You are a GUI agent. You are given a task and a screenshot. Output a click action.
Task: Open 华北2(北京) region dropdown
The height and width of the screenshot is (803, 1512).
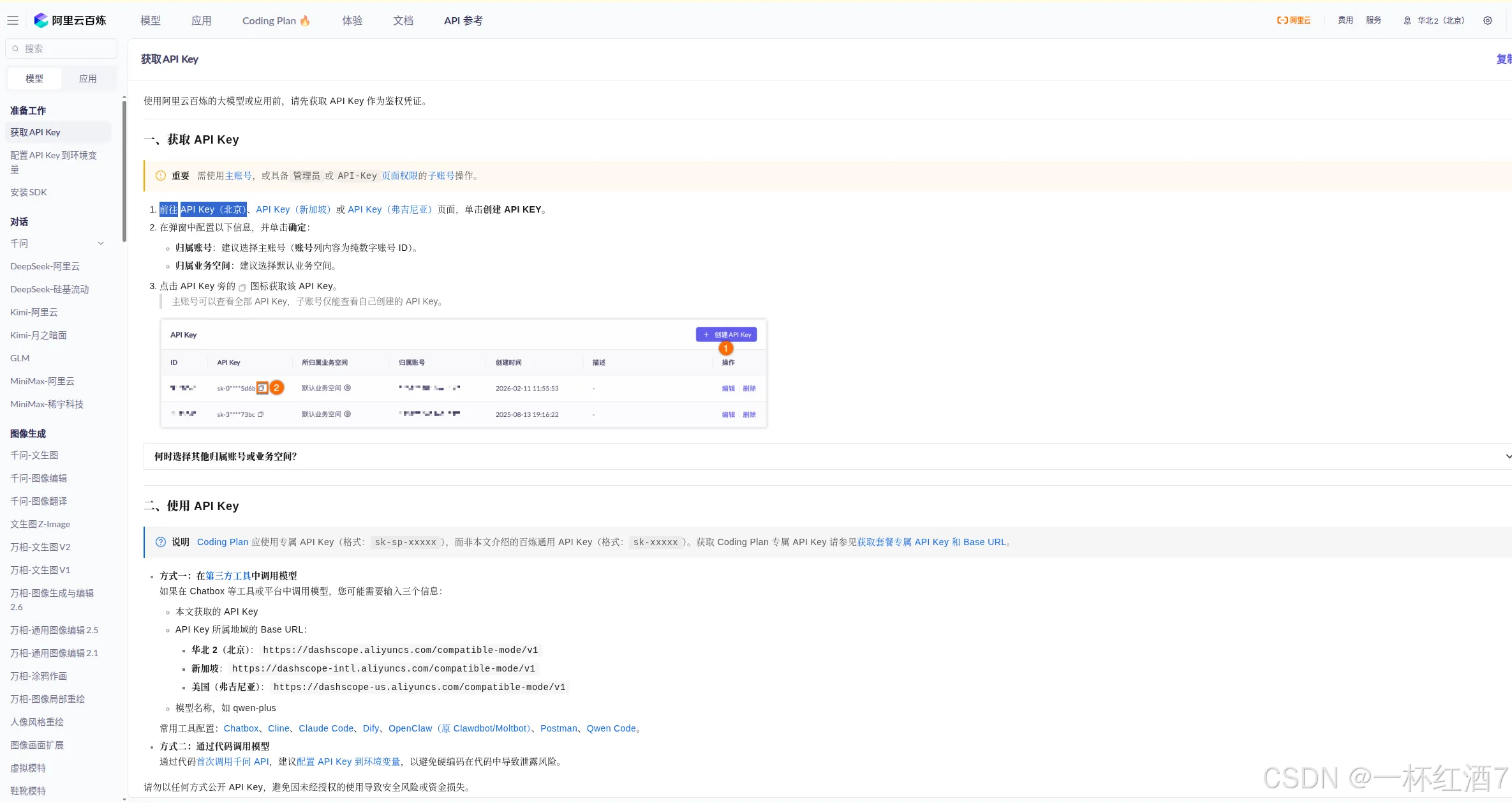click(1441, 20)
